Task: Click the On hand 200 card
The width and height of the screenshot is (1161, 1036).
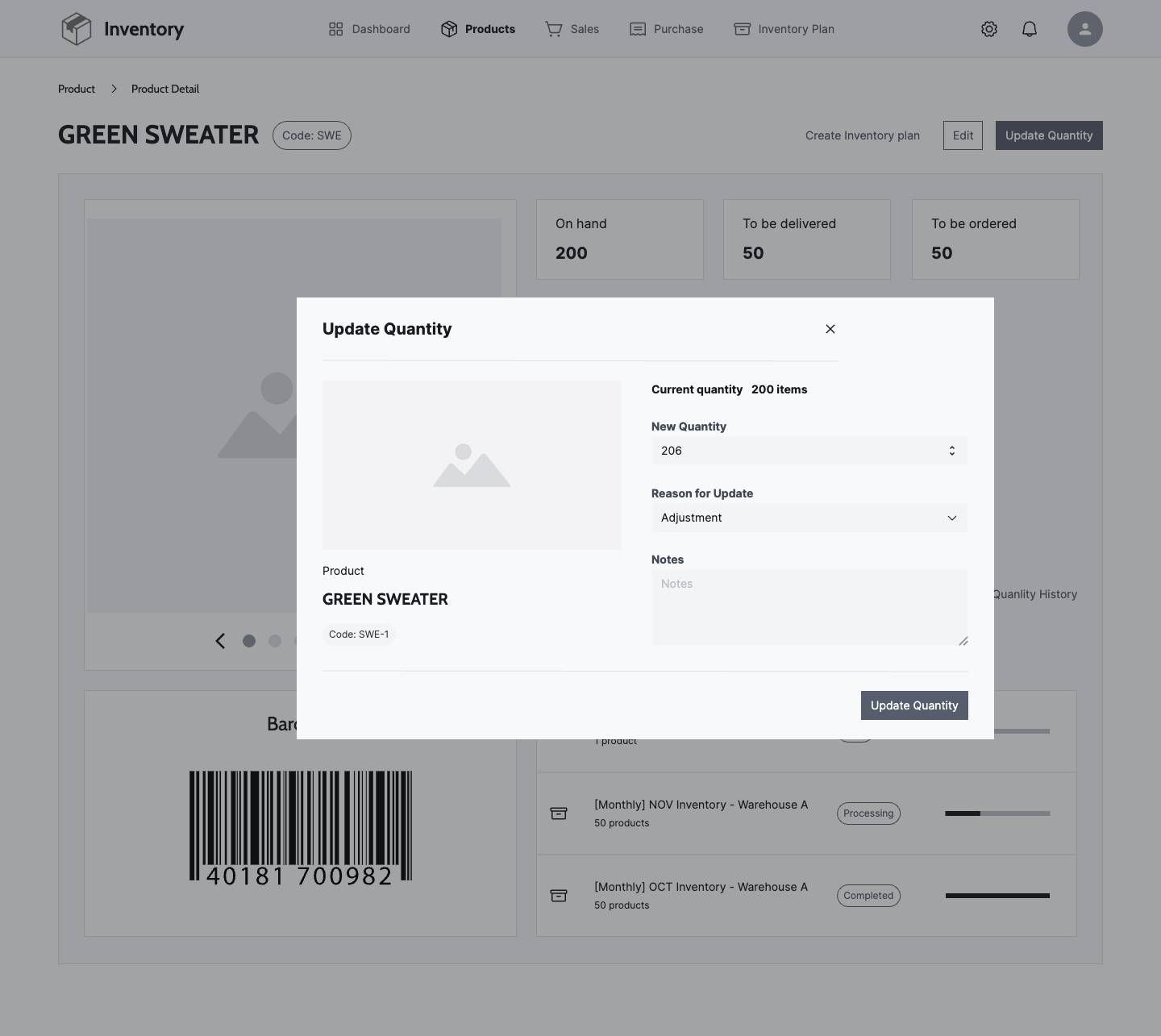Action: pos(620,239)
